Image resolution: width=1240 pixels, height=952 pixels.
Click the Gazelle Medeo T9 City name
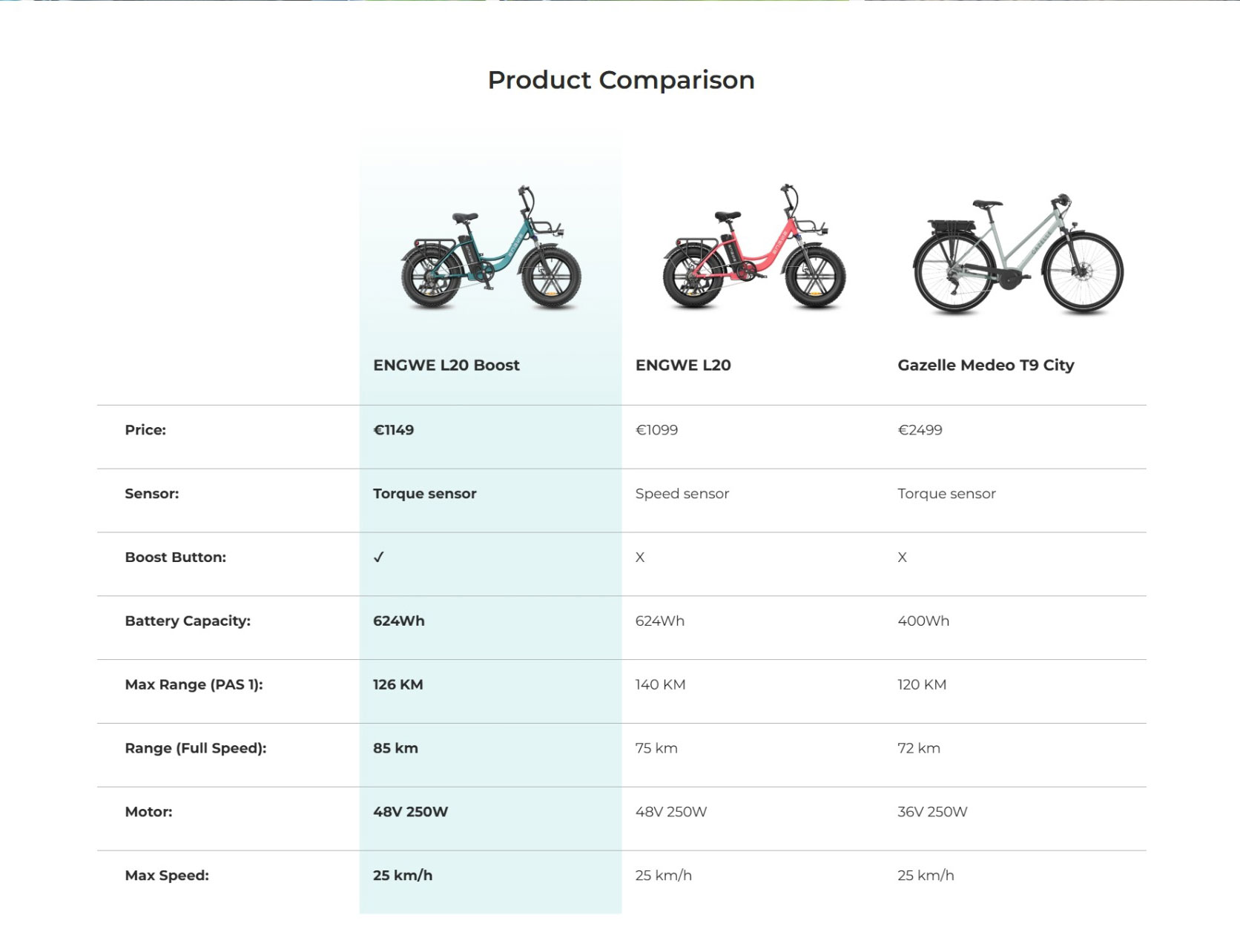985,365
